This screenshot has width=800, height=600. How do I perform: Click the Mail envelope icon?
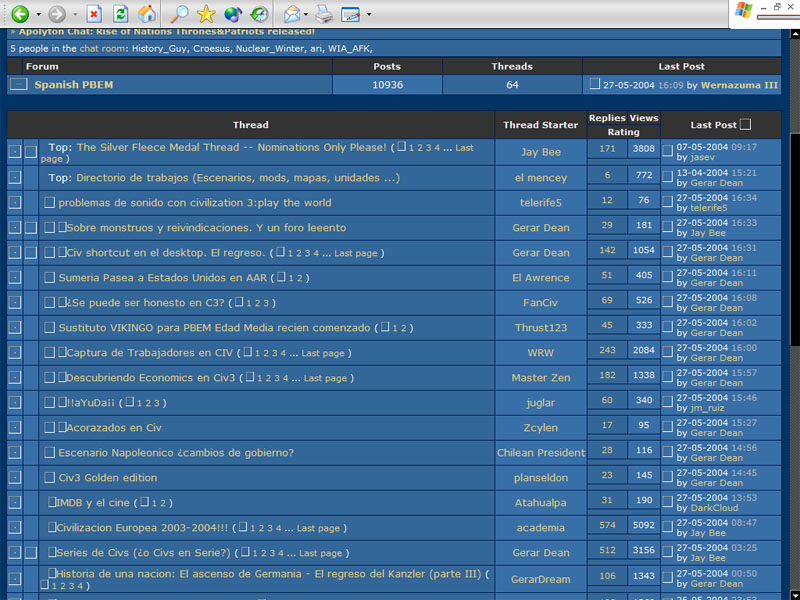pyautogui.click(x=292, y=14)
